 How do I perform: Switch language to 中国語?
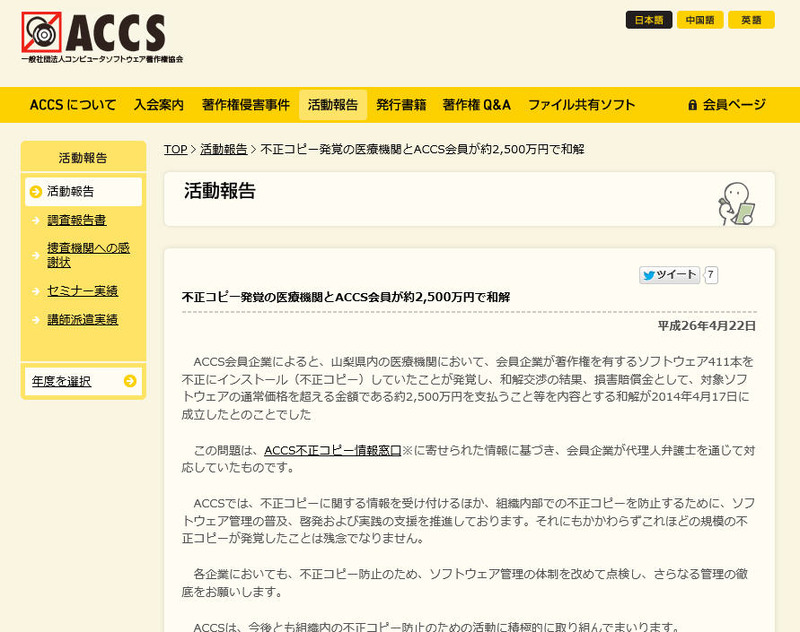point(700,20)
